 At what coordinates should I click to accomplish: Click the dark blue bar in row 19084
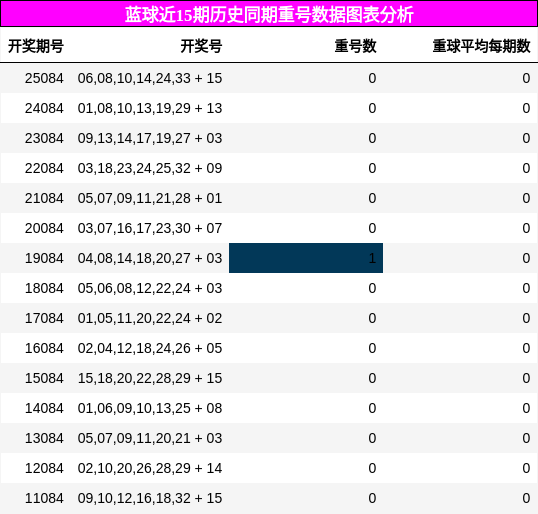point(306,258)
